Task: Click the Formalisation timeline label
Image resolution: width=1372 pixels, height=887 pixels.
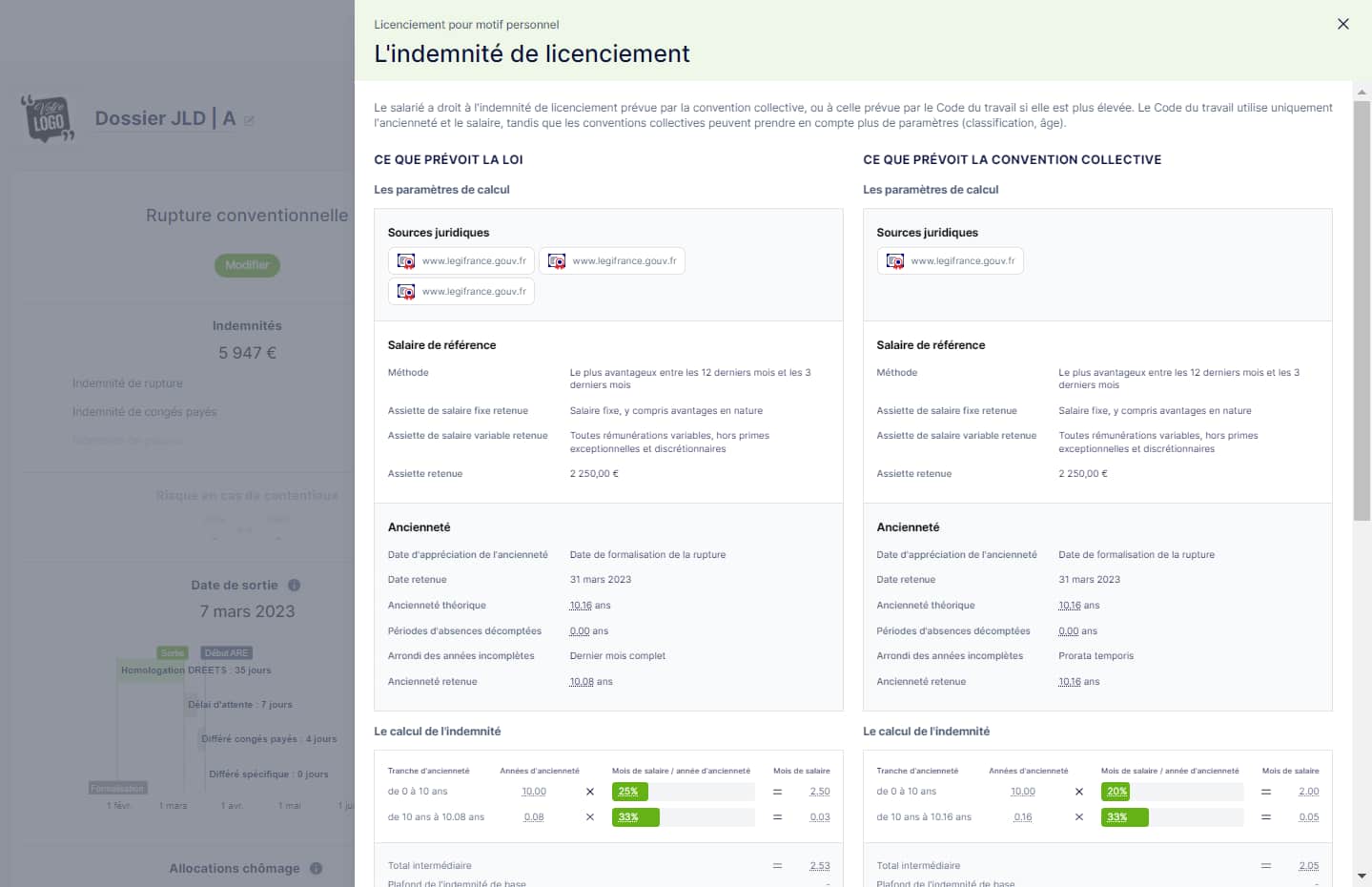Action: pyautogui.click(x=118, y=789)
